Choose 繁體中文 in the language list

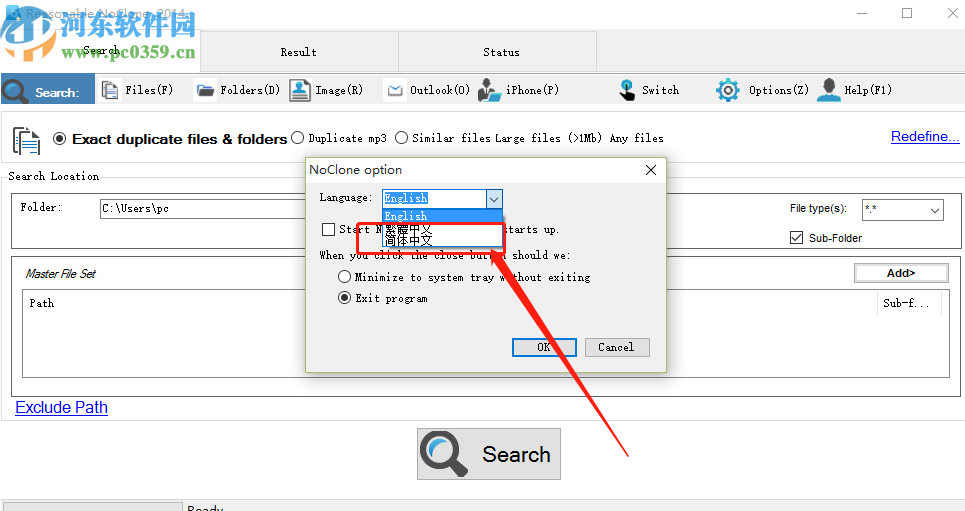click(442, 229)
